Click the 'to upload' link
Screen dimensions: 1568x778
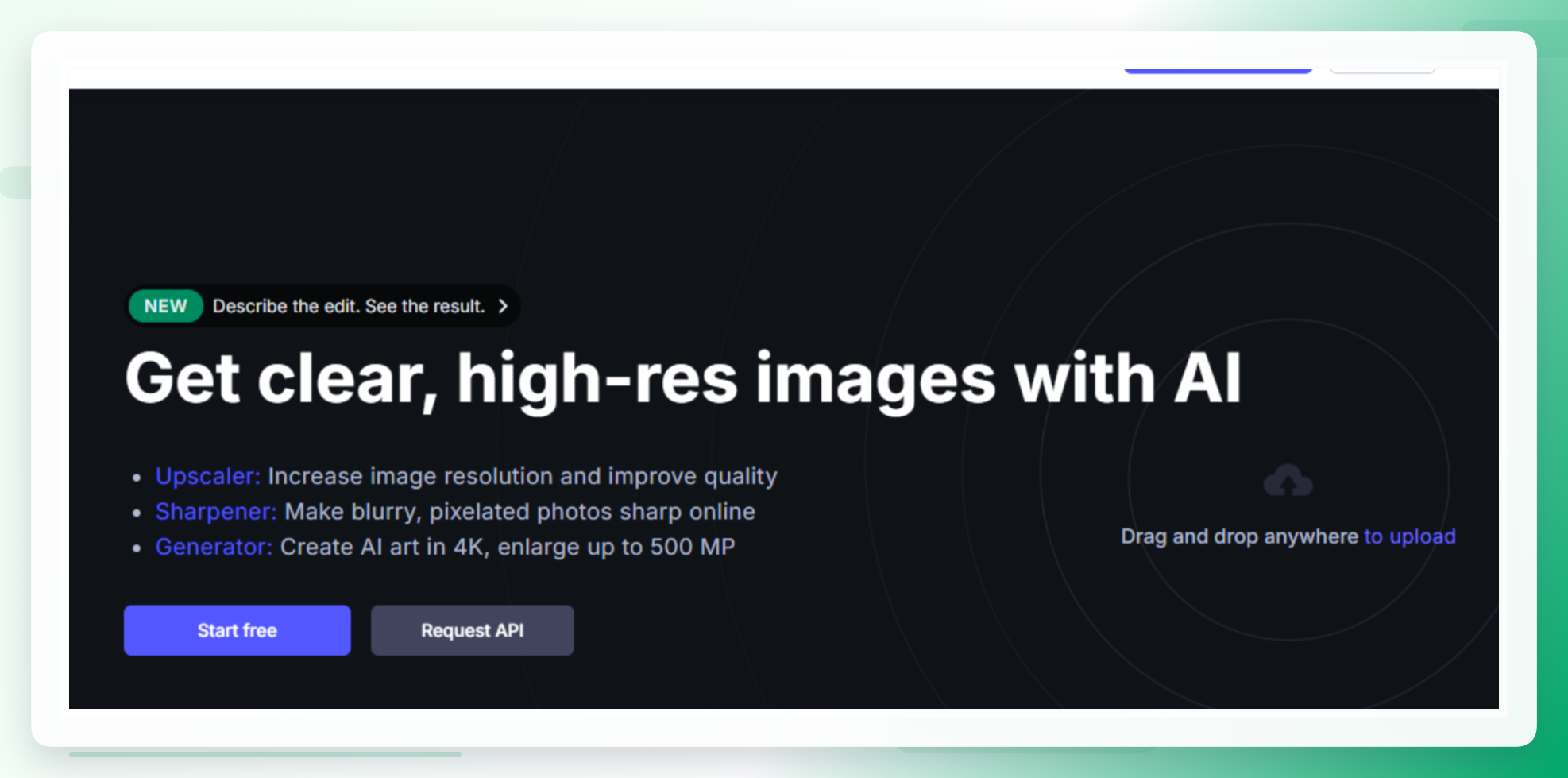[x=1410, y=536]
